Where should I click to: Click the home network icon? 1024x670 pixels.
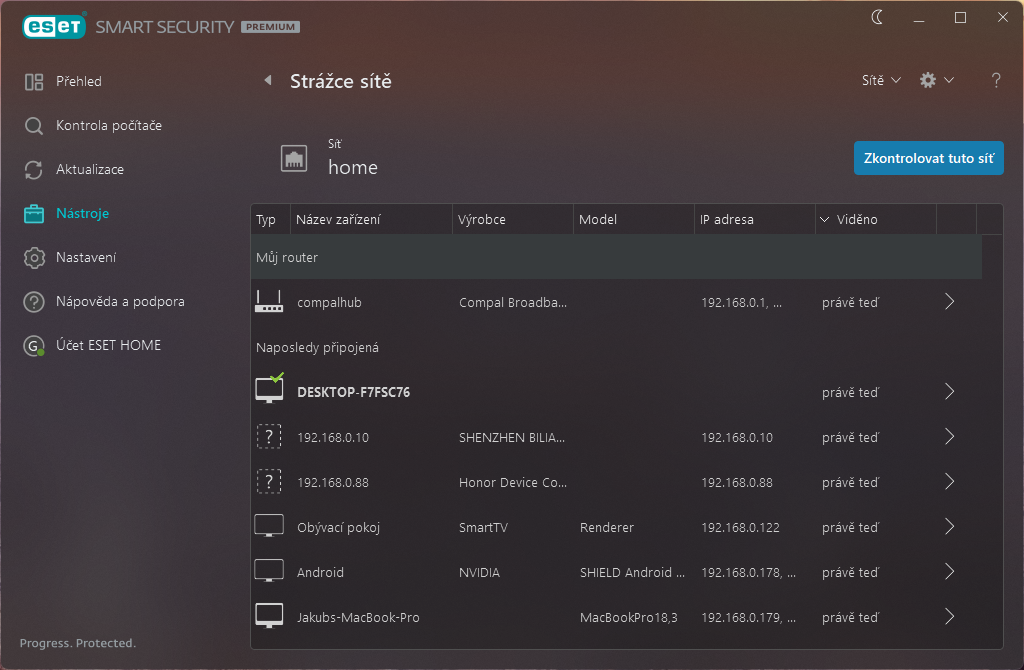coord(294,159)
